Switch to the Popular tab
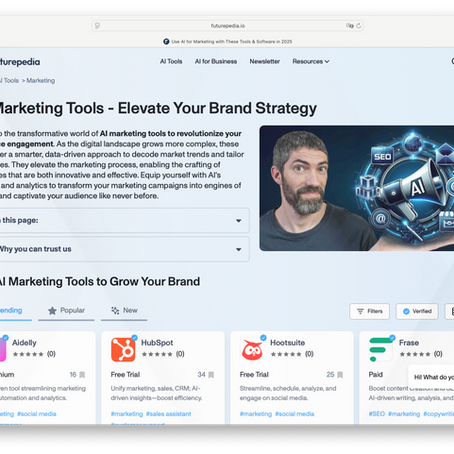This screenshot has width=454, height=454. (66, 311)
